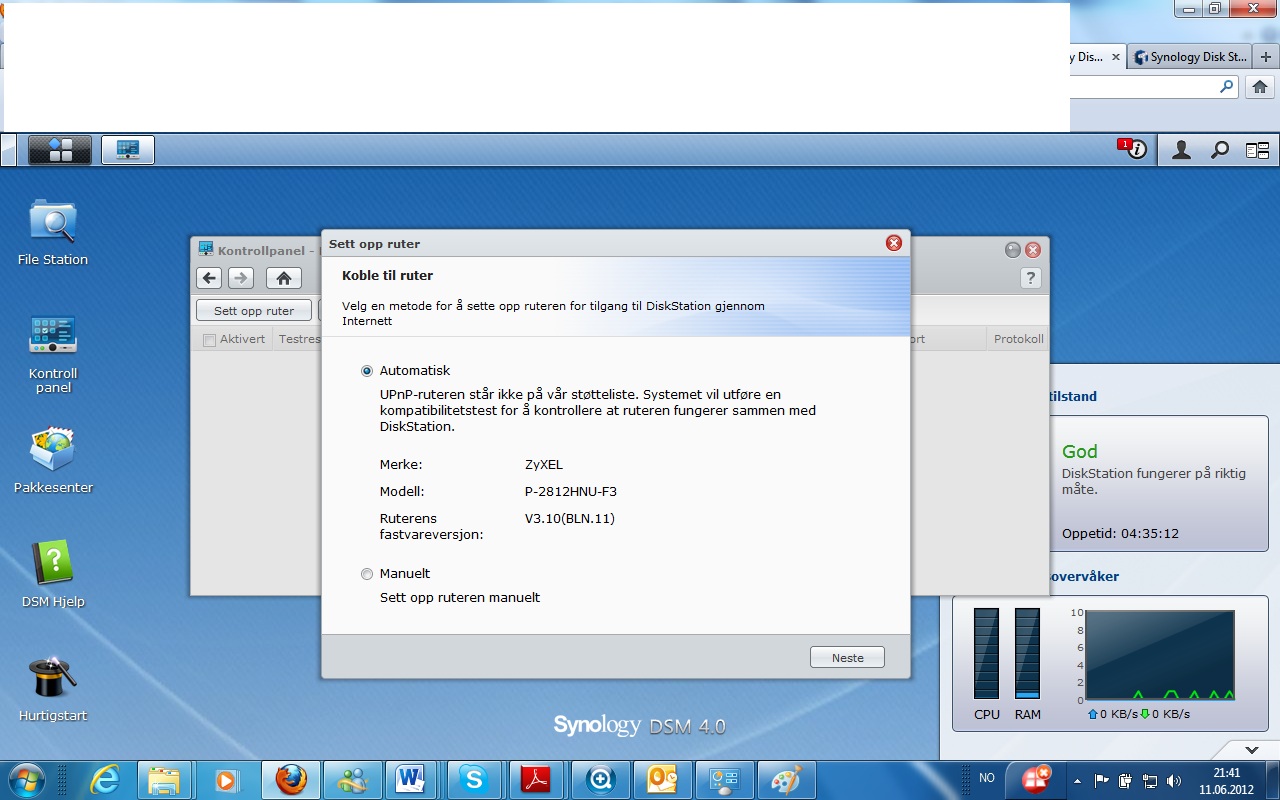Show hidden system tray icons arrow
Viewport: 1280px width, 800px height.
(x=1077, y=780)
